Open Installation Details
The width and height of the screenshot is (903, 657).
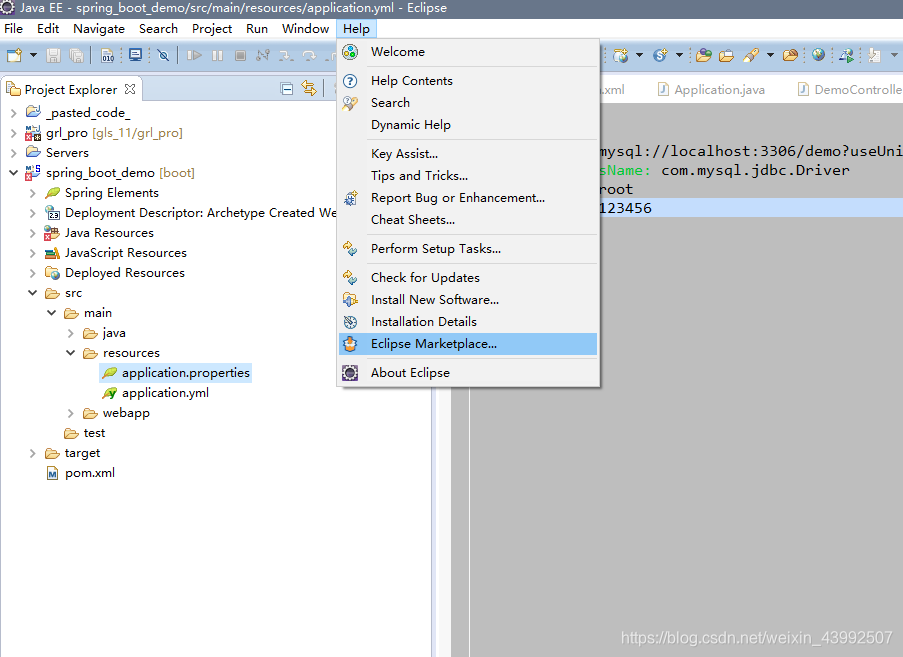click(468, 321)
